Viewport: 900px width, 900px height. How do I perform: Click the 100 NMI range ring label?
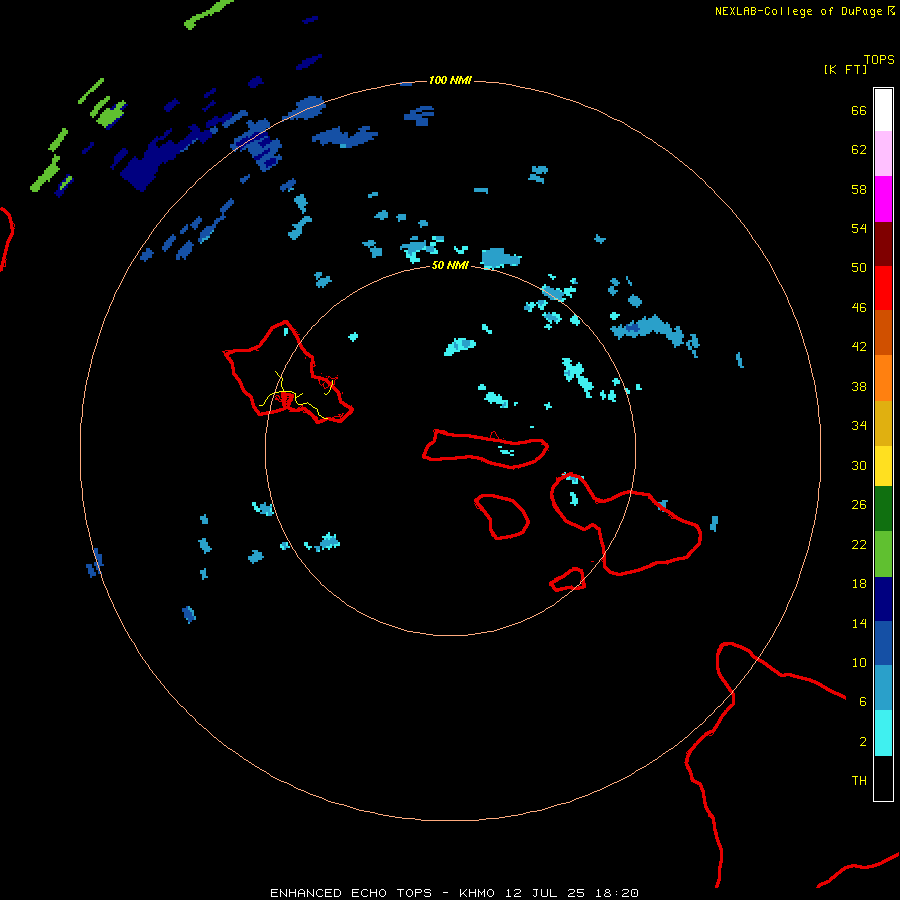point(450,80)
